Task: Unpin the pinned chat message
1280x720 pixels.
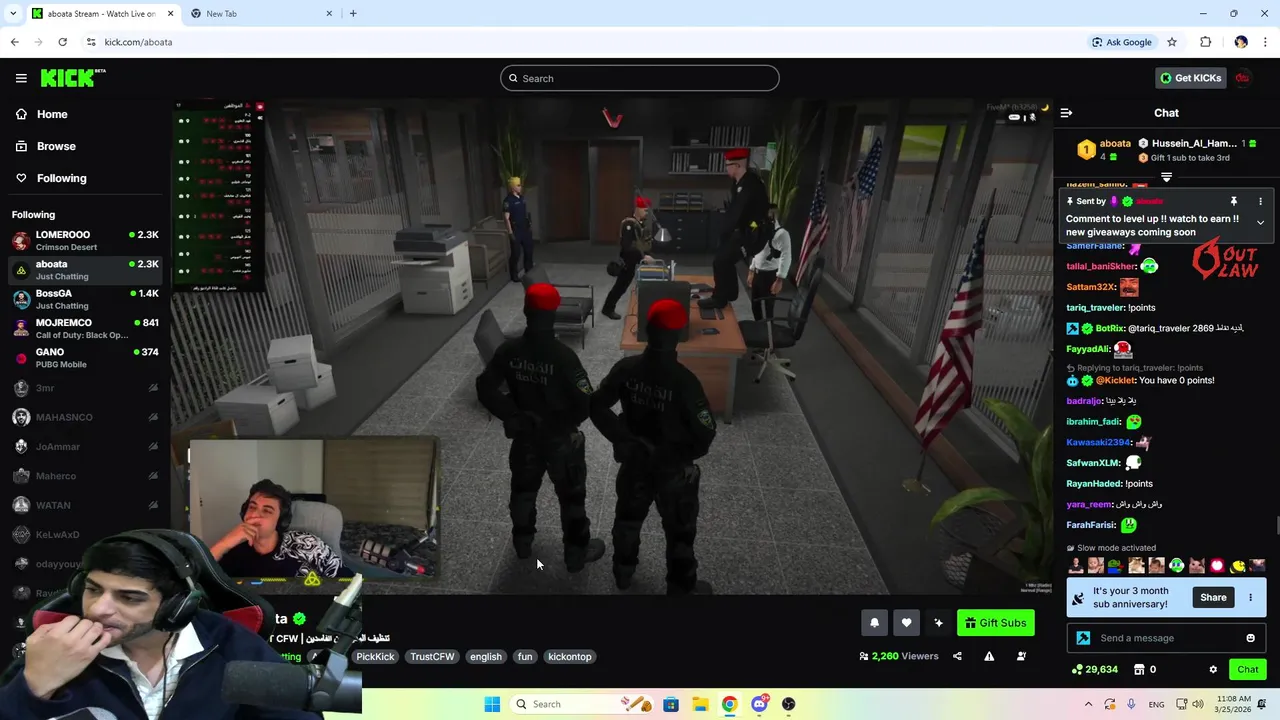Action: (x=1233, y=201)
